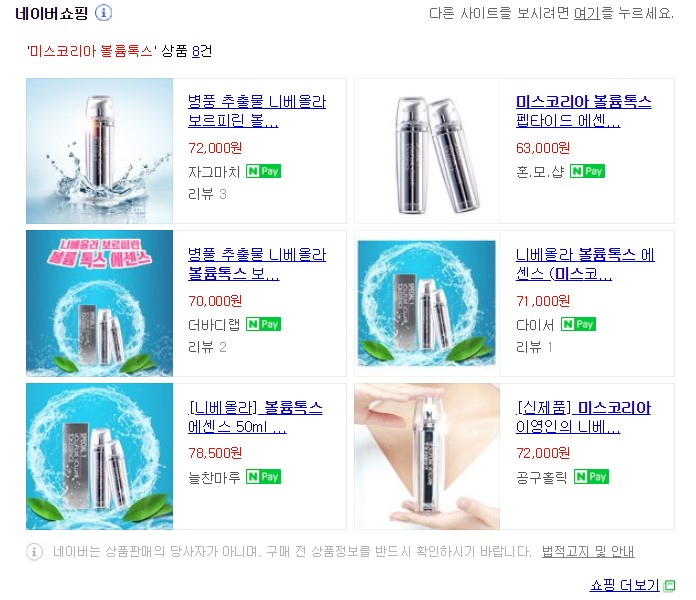This screenshot has height=600, width=696.
Task: Open the [니베올라] 볼륨톡스 에센스 50ml title
Action: (256, 417)
